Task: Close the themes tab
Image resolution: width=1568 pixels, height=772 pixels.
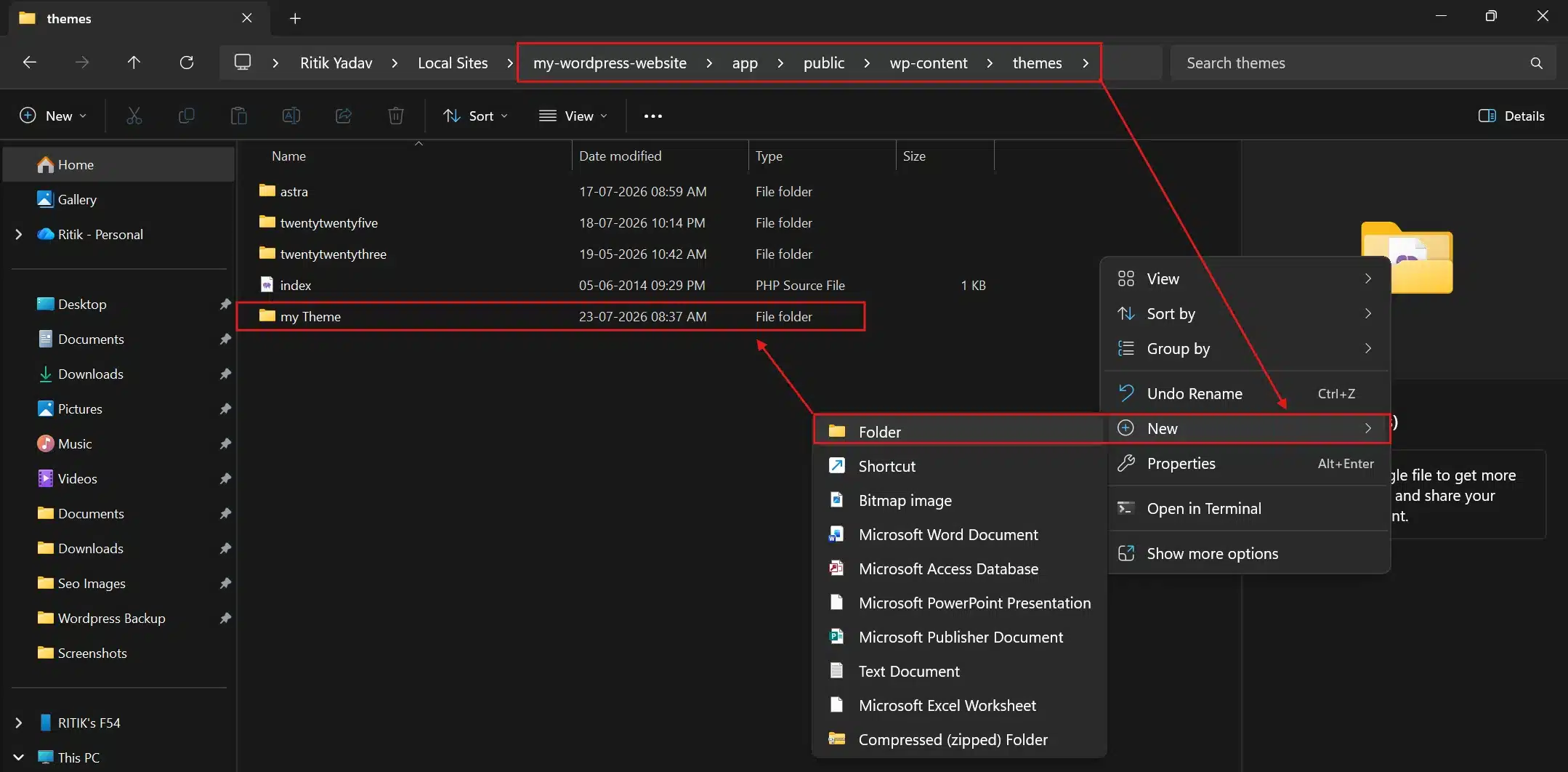Action: click(x=247, y=18)
